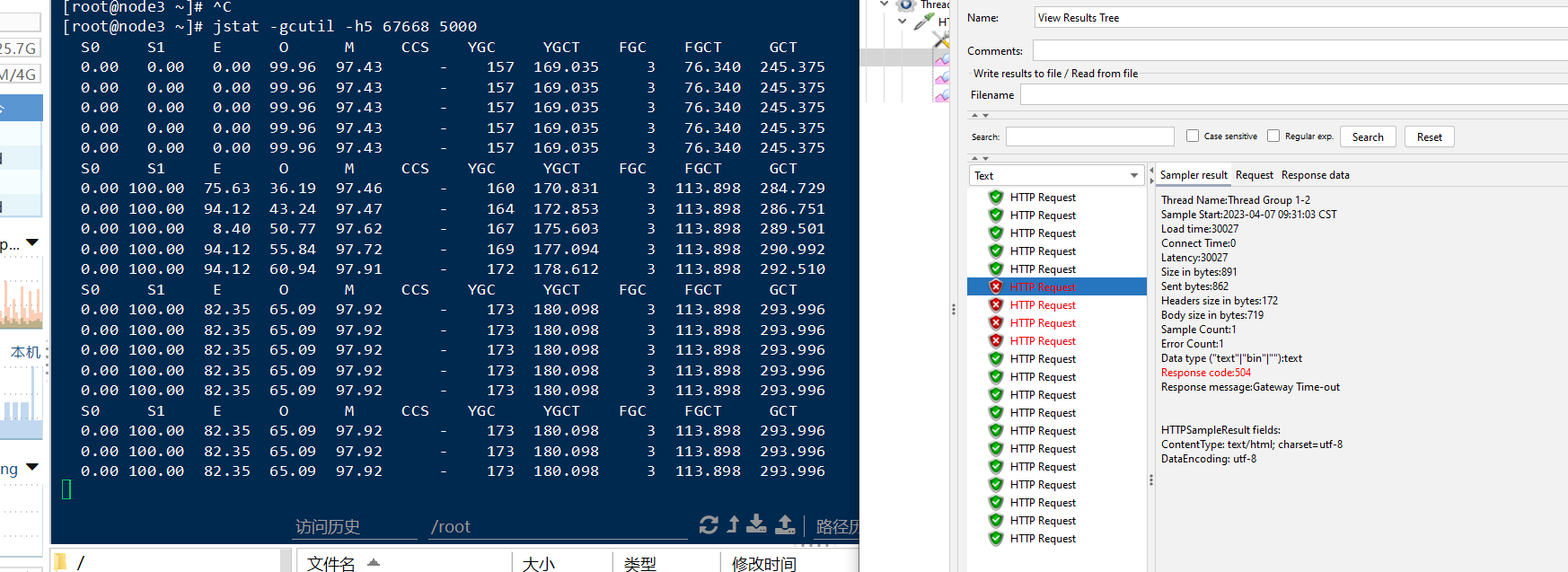
Task: Click the 'Size in bytes:891' line
Action: click(1198, 272)
